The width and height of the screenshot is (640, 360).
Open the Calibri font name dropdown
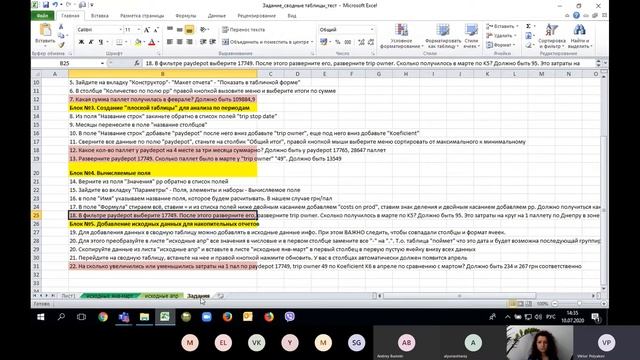point(120,30)
